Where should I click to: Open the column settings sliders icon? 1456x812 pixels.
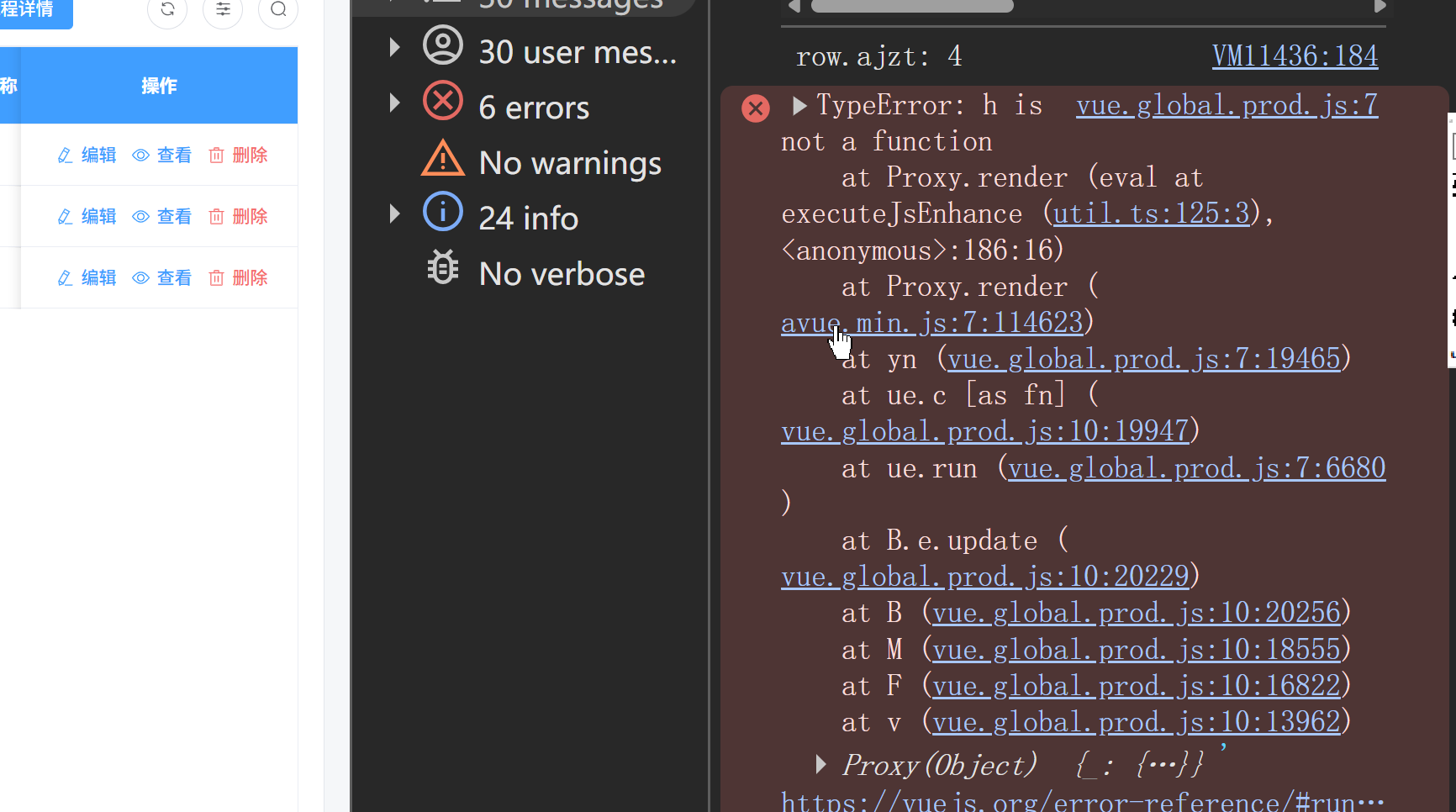[223, 10]
